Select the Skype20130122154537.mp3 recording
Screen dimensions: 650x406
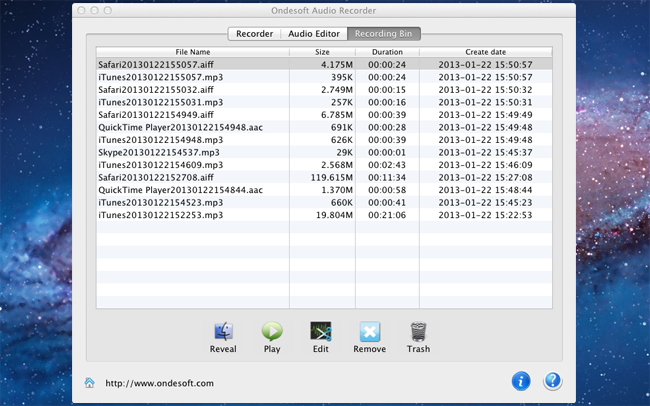point(160,152)
